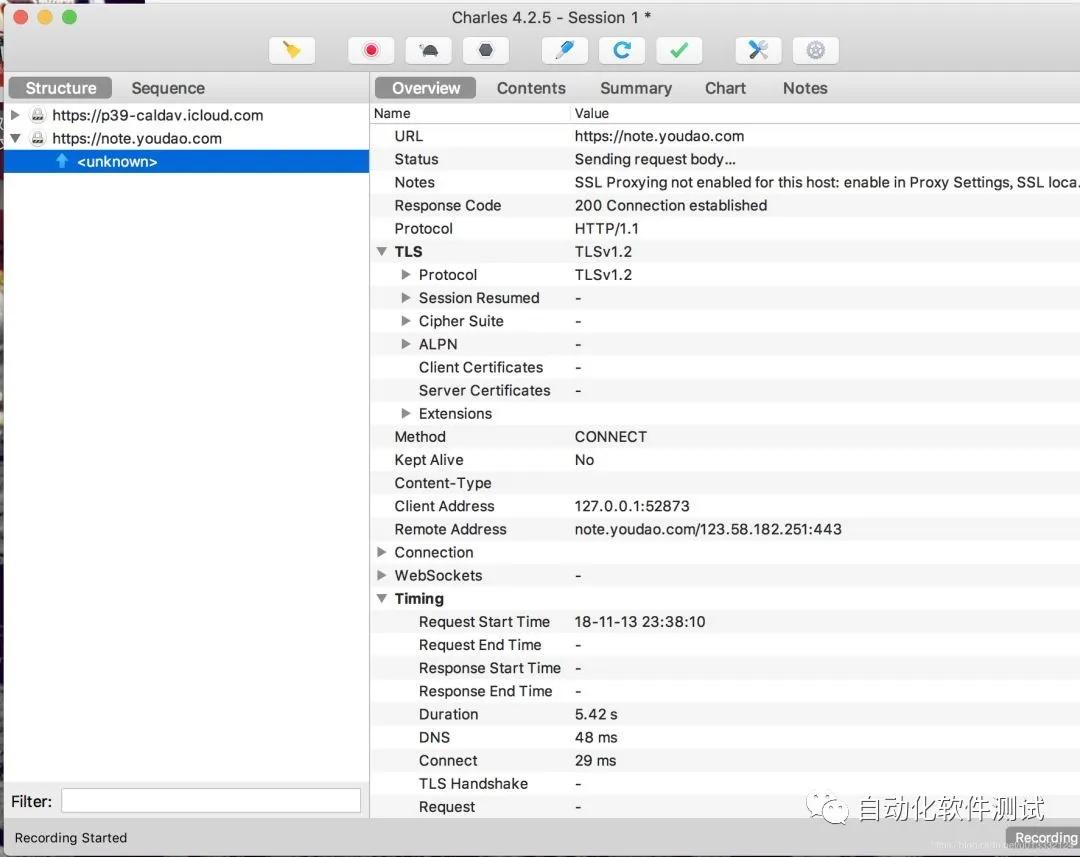Viewport: 1080px width, 857px height.
Task: Expand the WebSockets section
Action: [x=382, y=576]
